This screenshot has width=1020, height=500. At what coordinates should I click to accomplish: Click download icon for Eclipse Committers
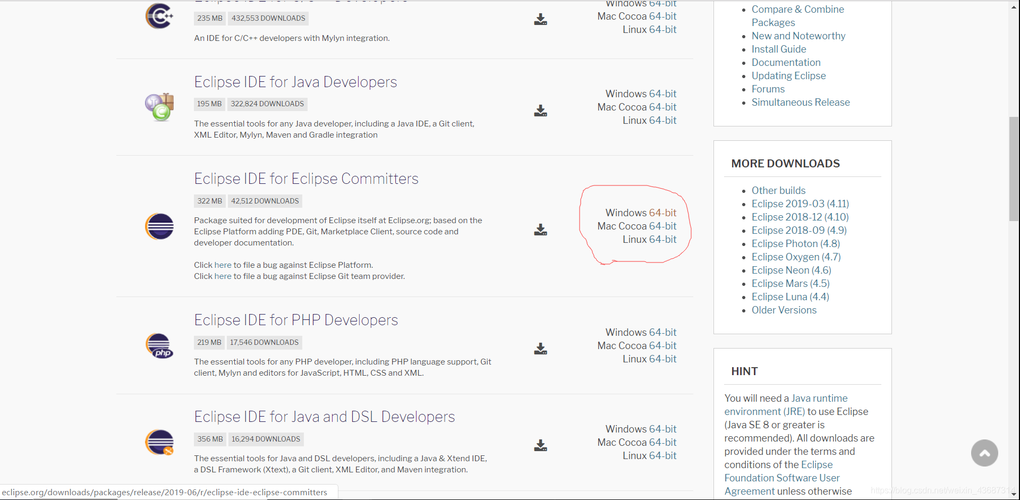tap(541, 230)
